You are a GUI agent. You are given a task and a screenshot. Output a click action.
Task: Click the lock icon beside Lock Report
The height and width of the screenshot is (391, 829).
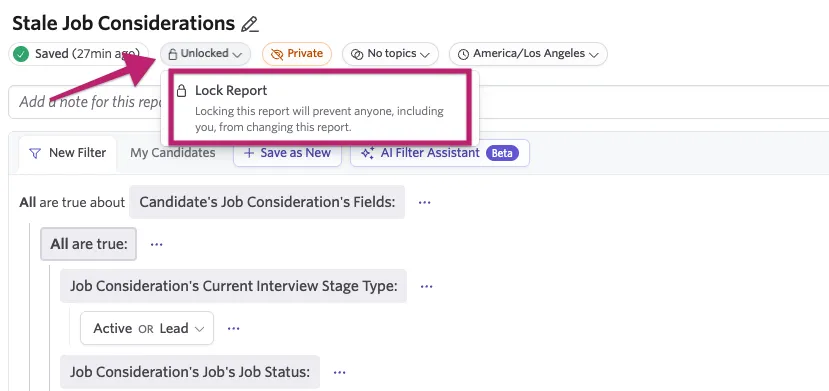point(181,91)
